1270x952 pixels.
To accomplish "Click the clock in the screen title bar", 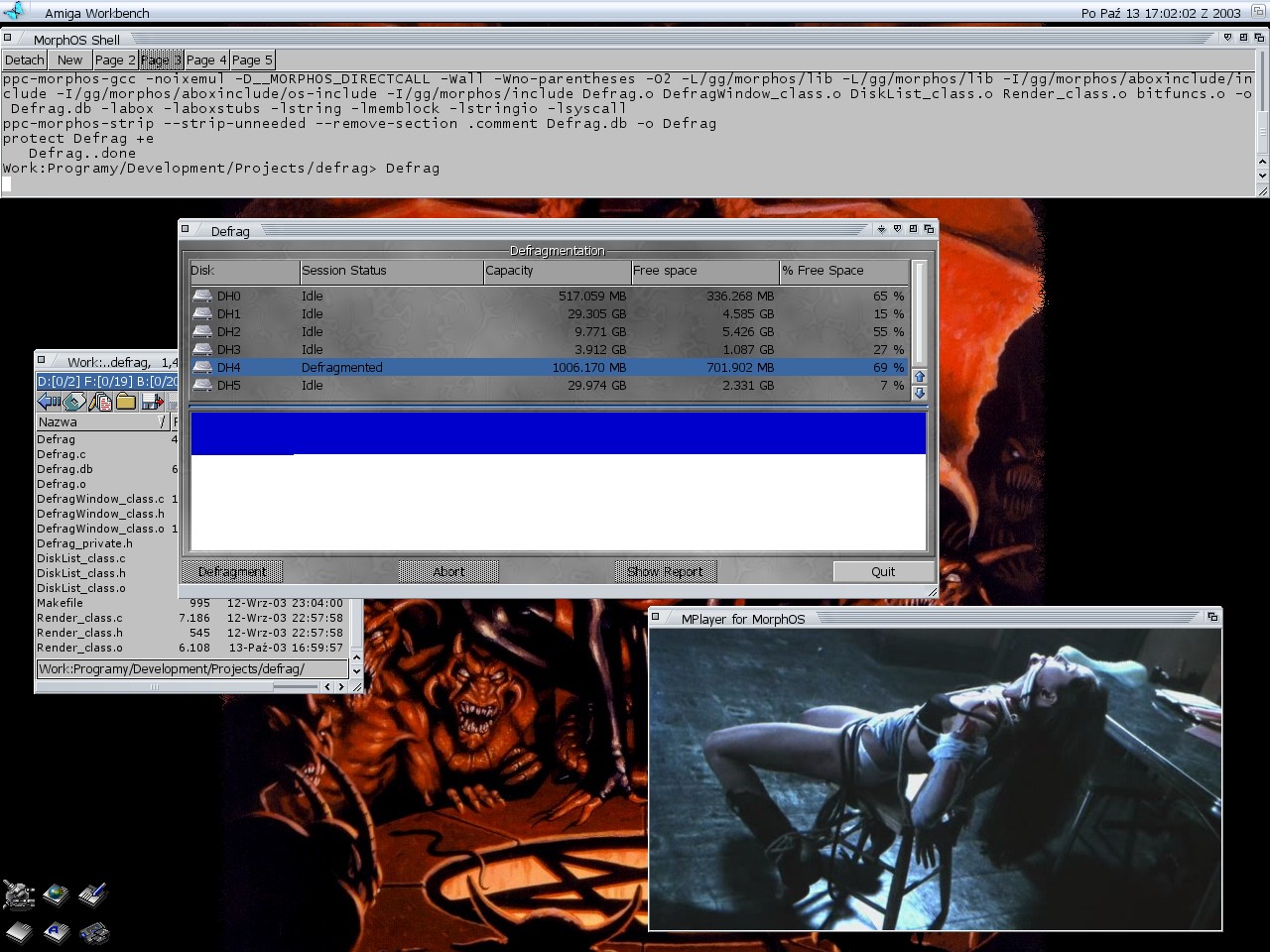I will point(1161,13).
